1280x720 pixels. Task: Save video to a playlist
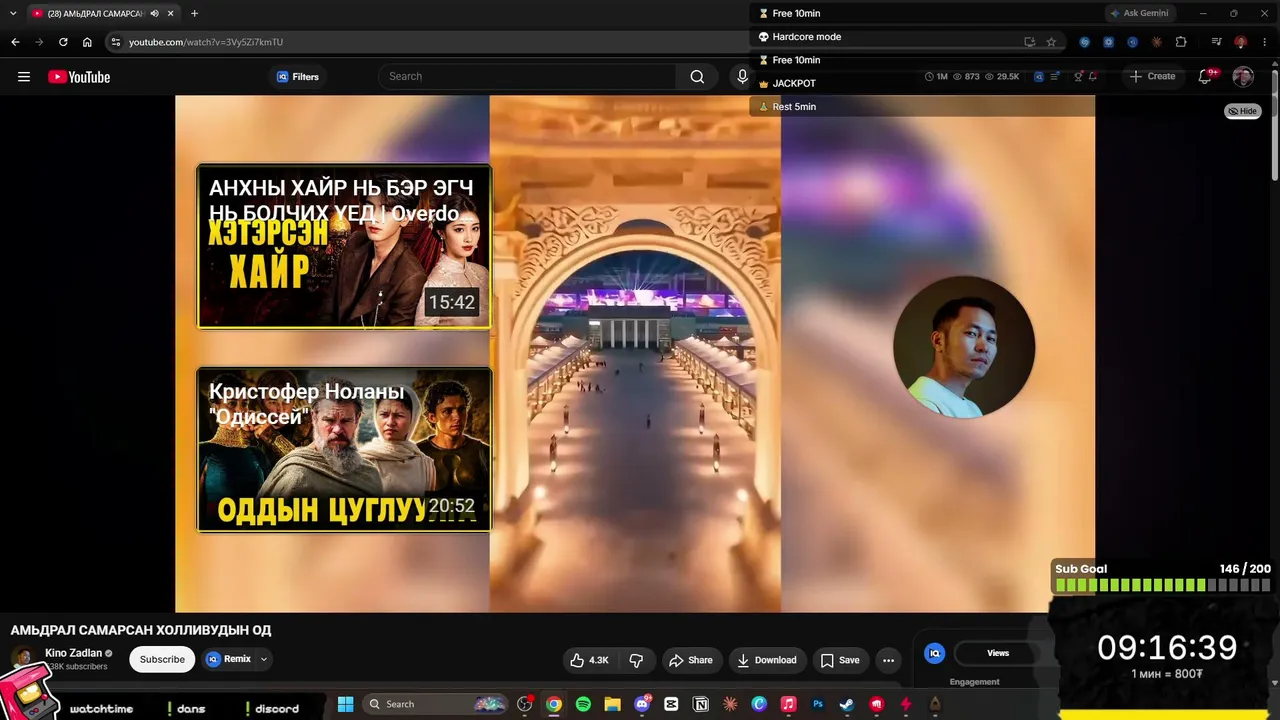pyautogui.click(x=840, y=660)
